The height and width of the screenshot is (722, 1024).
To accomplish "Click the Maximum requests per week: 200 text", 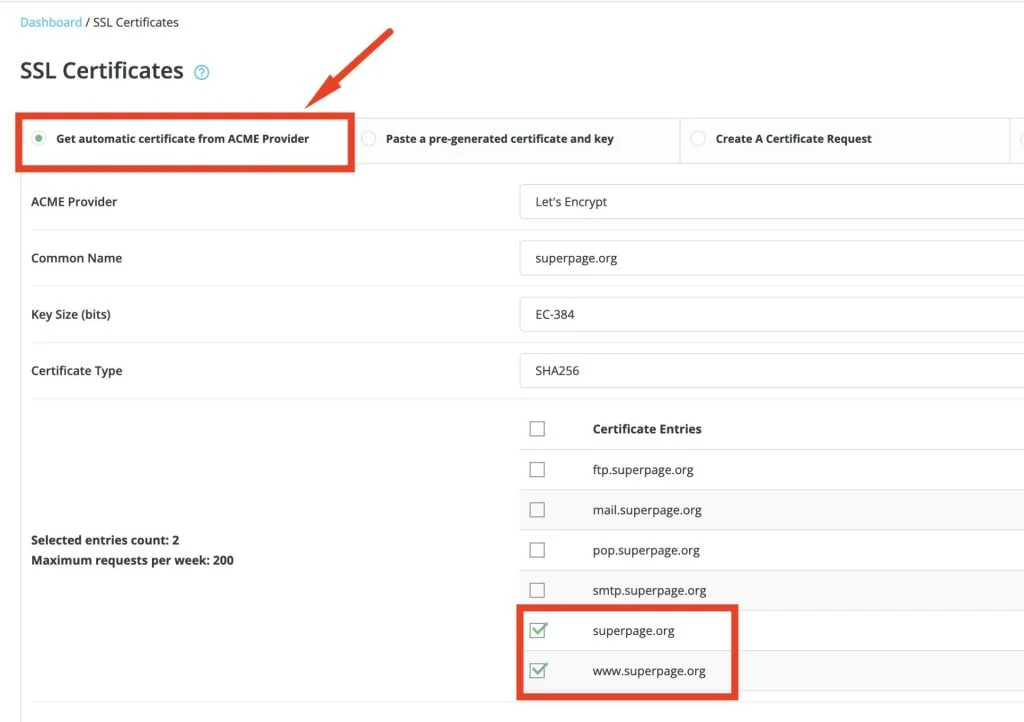I will (x=133, y=560).
